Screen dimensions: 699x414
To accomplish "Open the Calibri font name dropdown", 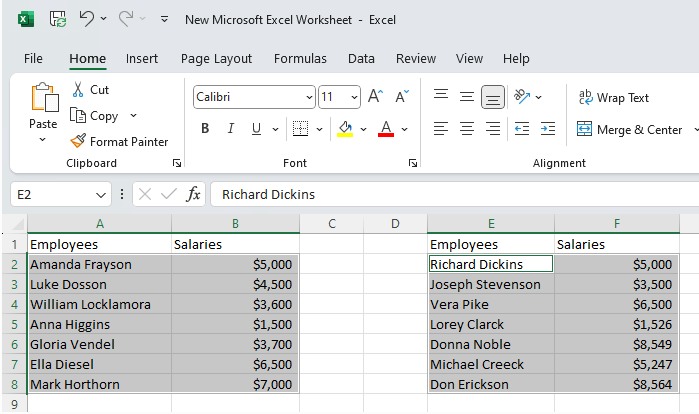I will coord(309,98).
